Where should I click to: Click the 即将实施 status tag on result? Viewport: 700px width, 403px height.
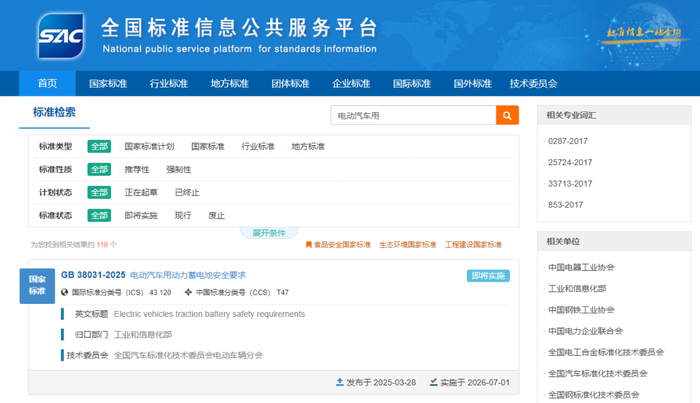487,276
